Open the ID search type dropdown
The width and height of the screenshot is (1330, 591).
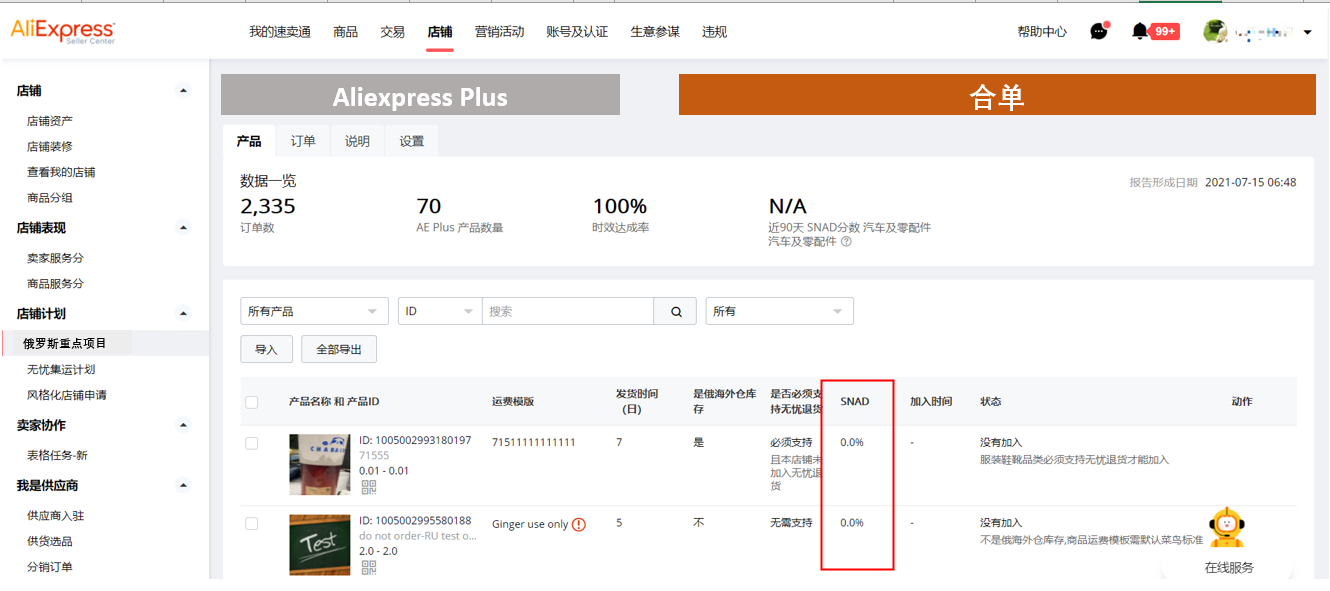(x=440, y=312)
